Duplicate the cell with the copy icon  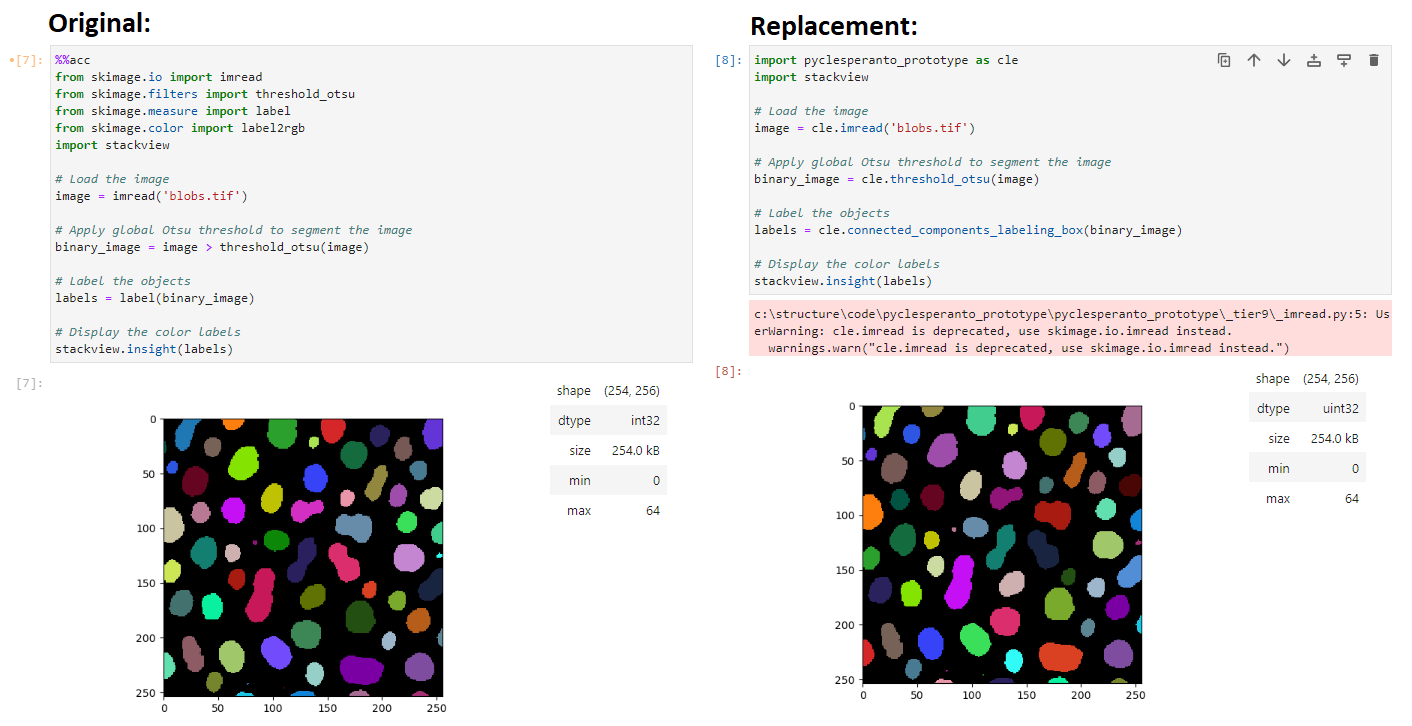tap(1224, 60)
